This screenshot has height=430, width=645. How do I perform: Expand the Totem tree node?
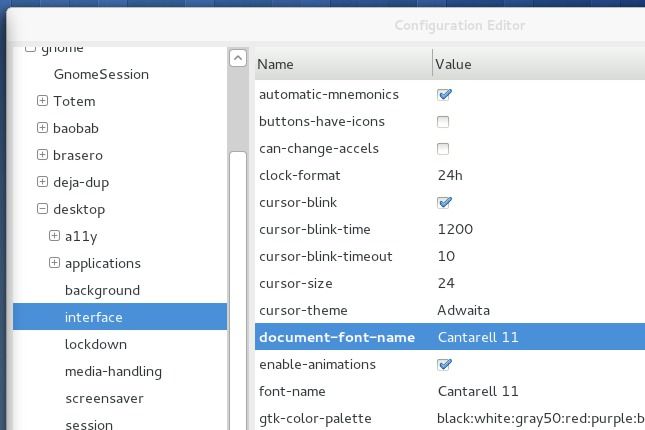click(x=42, y=101)
